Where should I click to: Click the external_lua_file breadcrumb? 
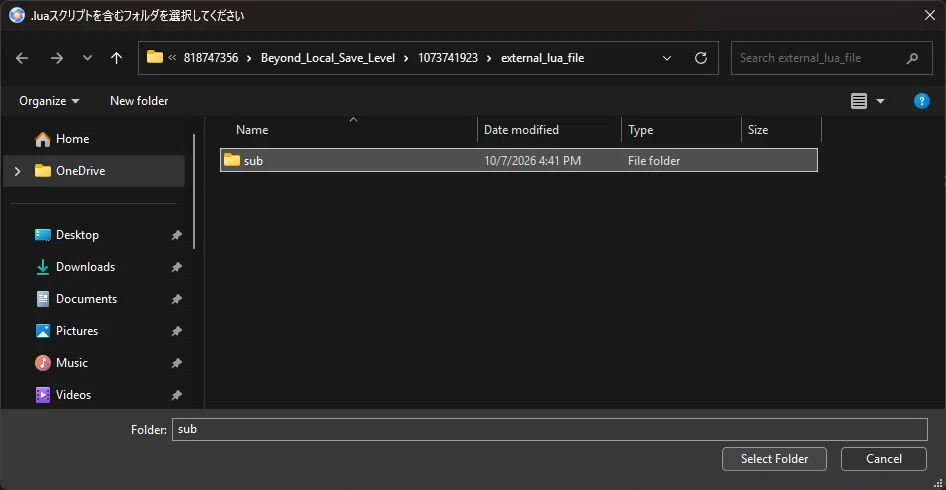click(x=542, y=58)
